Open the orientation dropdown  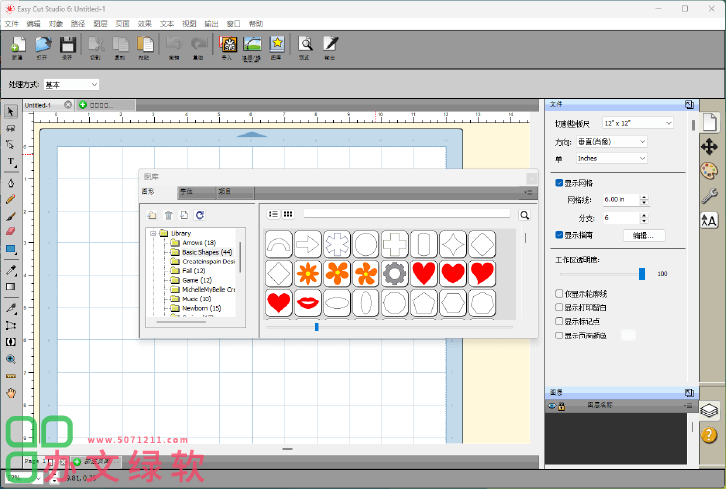tap(611, 142)
